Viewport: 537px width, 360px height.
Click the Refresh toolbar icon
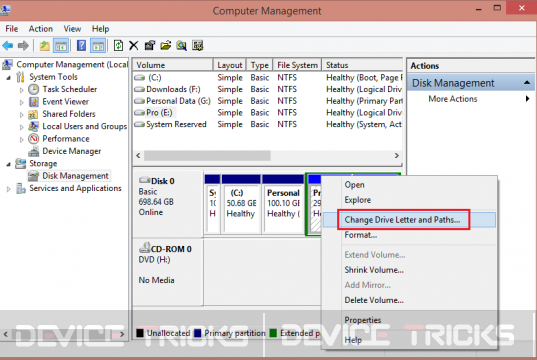(x=118, y=45)
